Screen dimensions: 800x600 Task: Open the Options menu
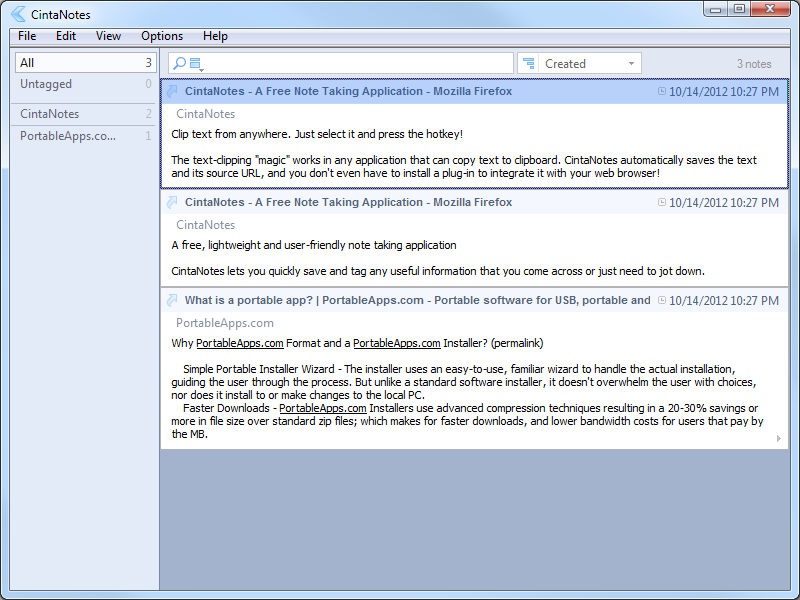[x=162, y=36]
